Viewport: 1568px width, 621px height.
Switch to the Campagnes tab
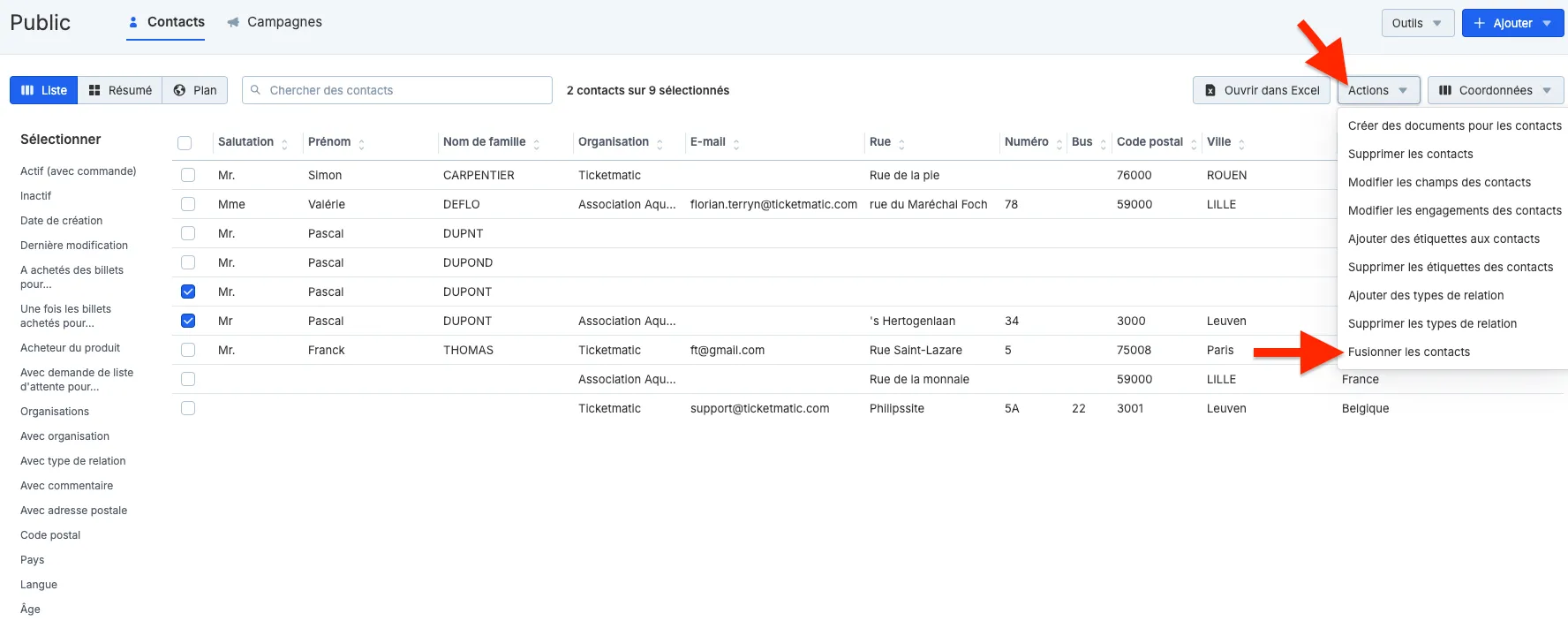(275, 22)
